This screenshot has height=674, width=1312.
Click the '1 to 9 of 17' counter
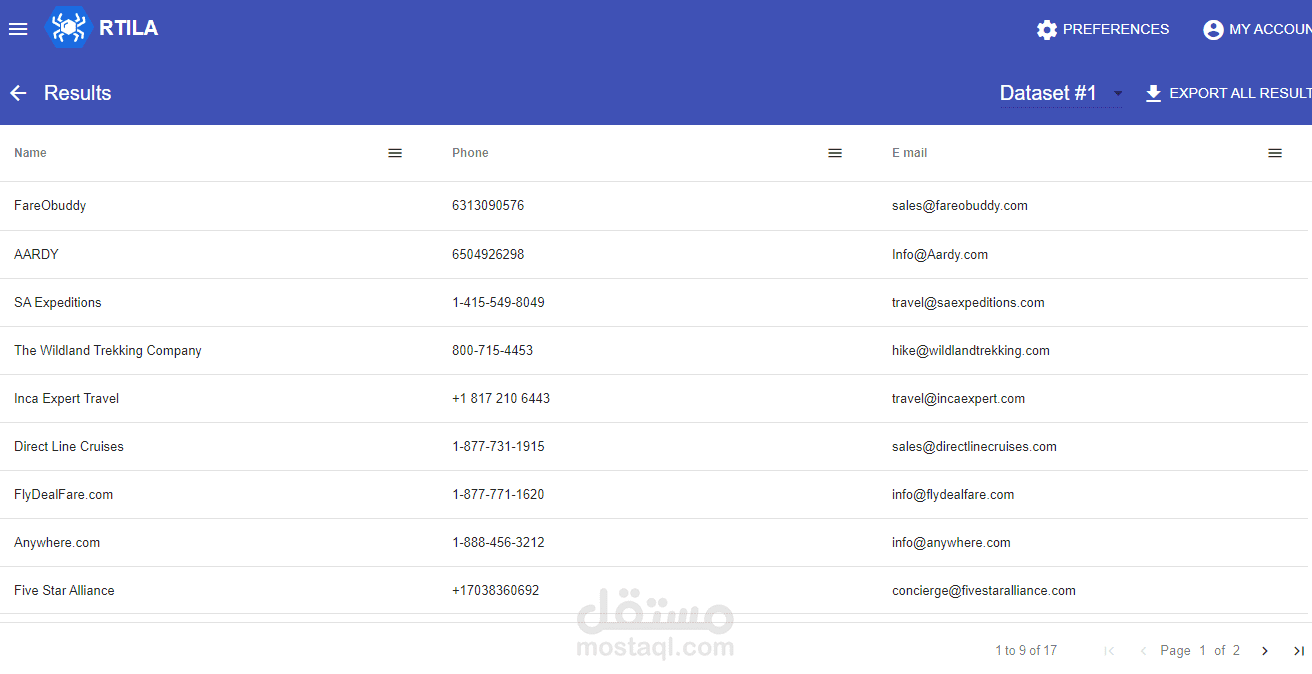pos(1026,651)
